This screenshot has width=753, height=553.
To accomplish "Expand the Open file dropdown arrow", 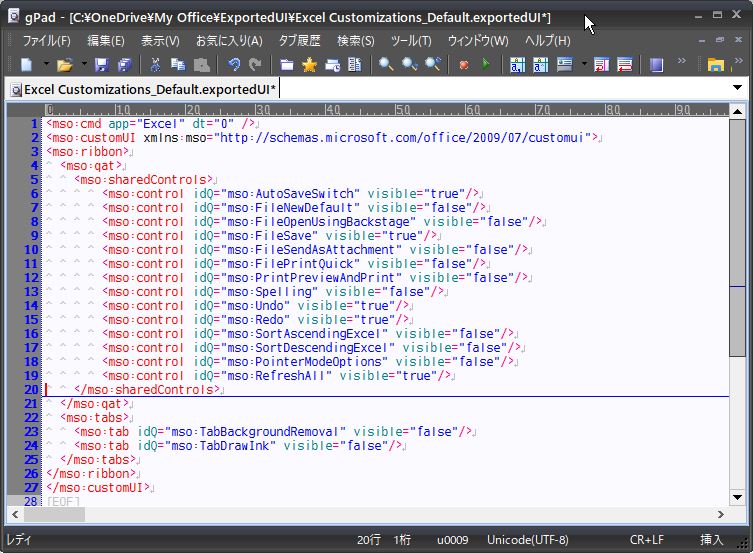I will 84,64.
